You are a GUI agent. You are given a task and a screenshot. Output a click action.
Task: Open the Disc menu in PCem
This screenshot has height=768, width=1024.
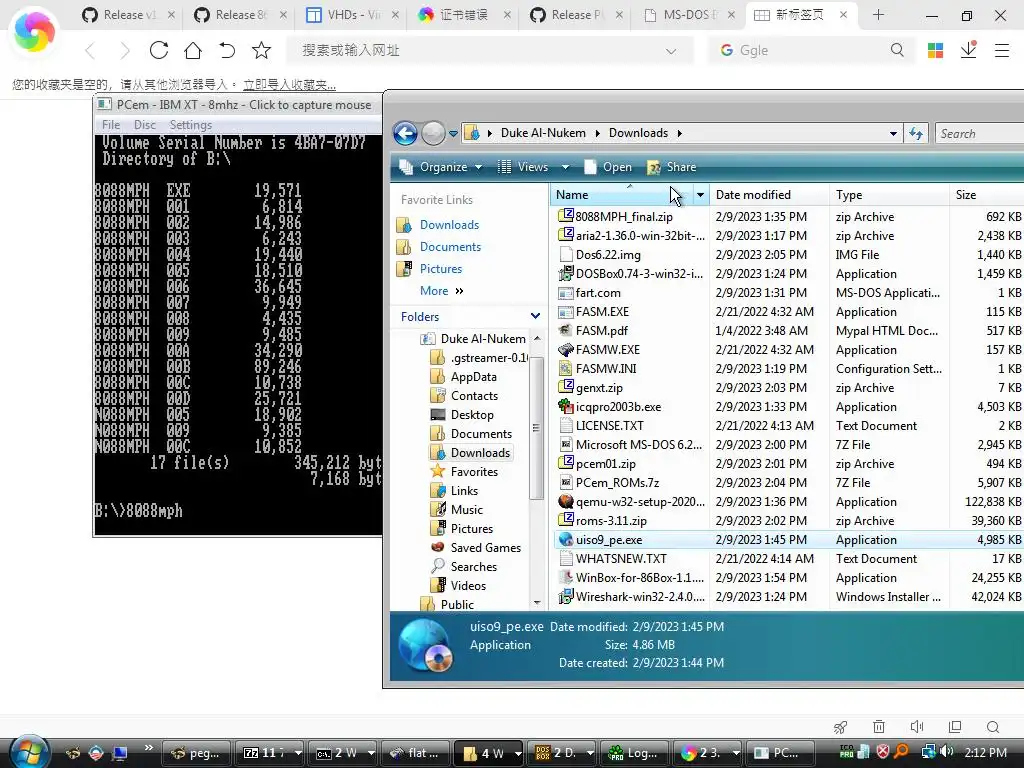pos(145,125)
